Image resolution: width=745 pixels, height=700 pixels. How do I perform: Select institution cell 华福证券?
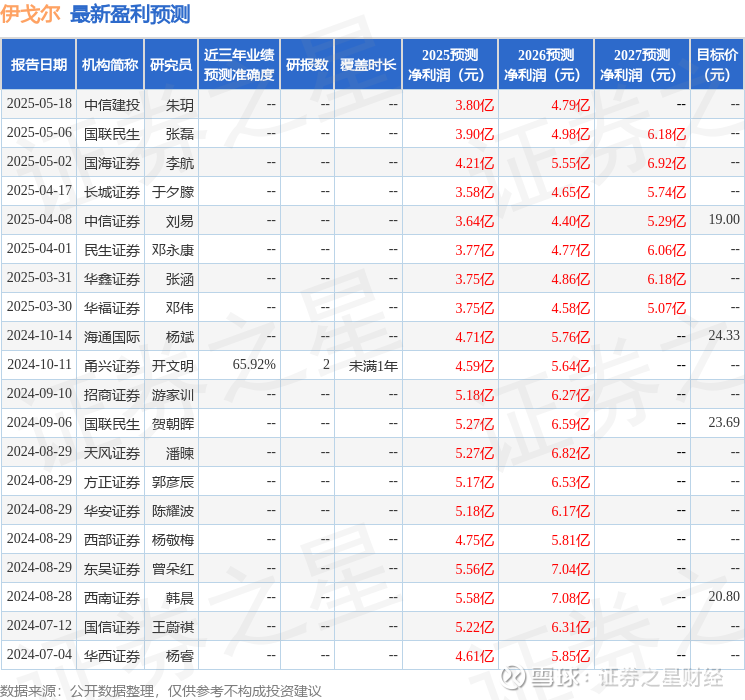(112, 308)
